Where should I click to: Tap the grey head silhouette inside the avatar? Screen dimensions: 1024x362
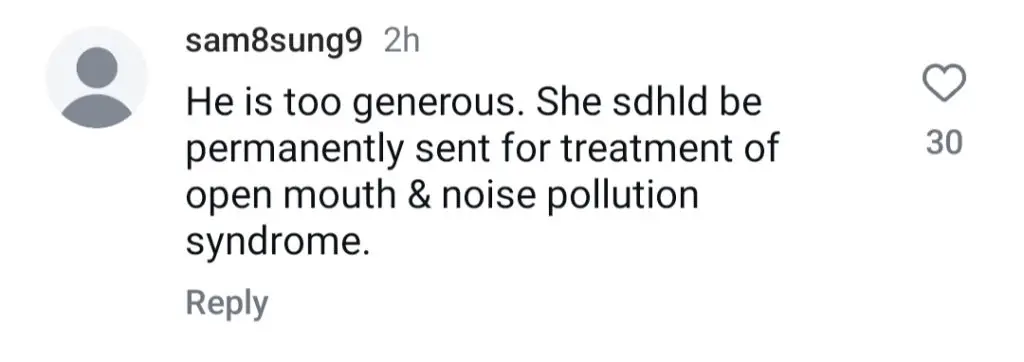pos(97,67)
